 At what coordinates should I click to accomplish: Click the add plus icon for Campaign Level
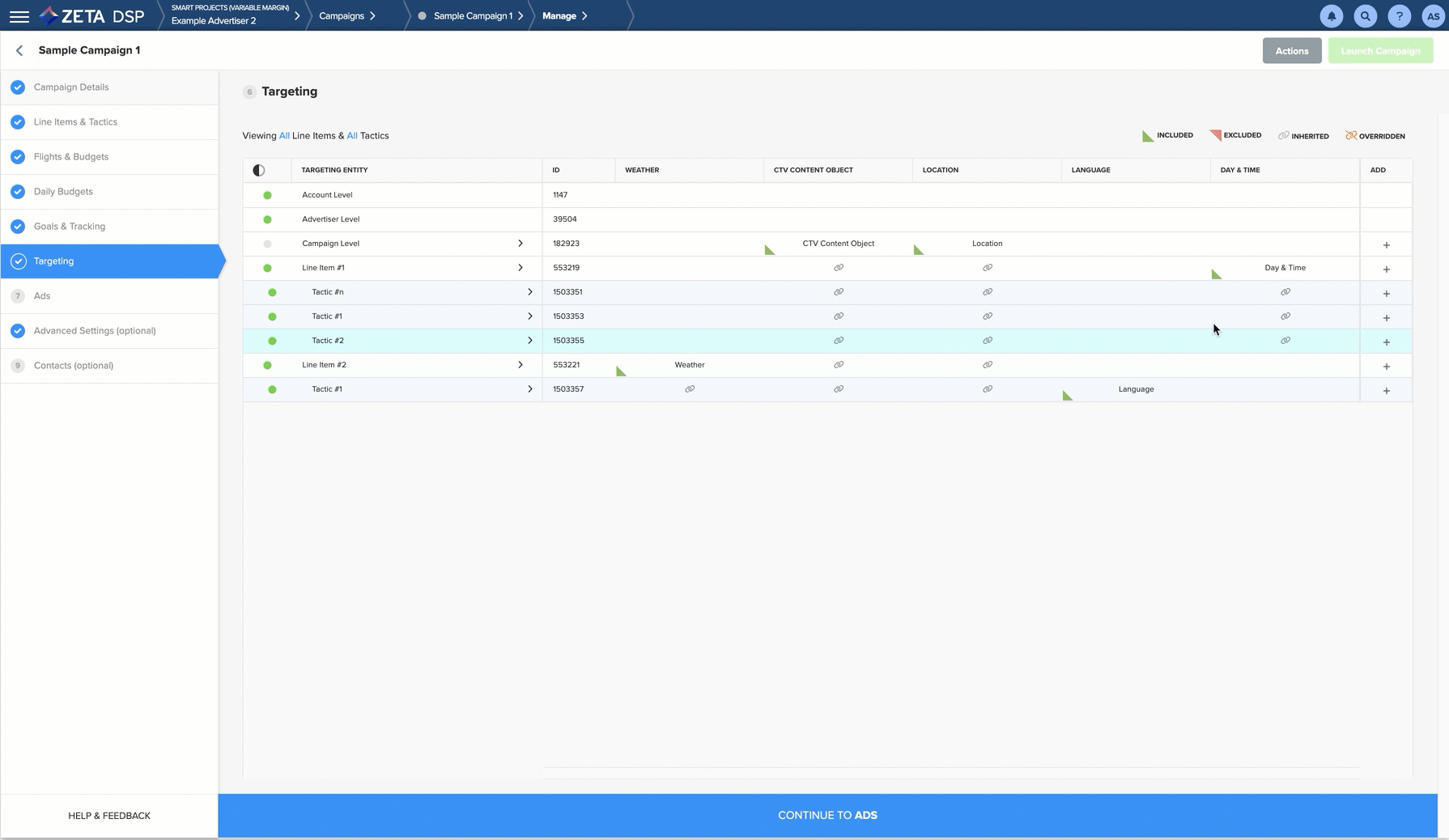tap(1386, 244)
